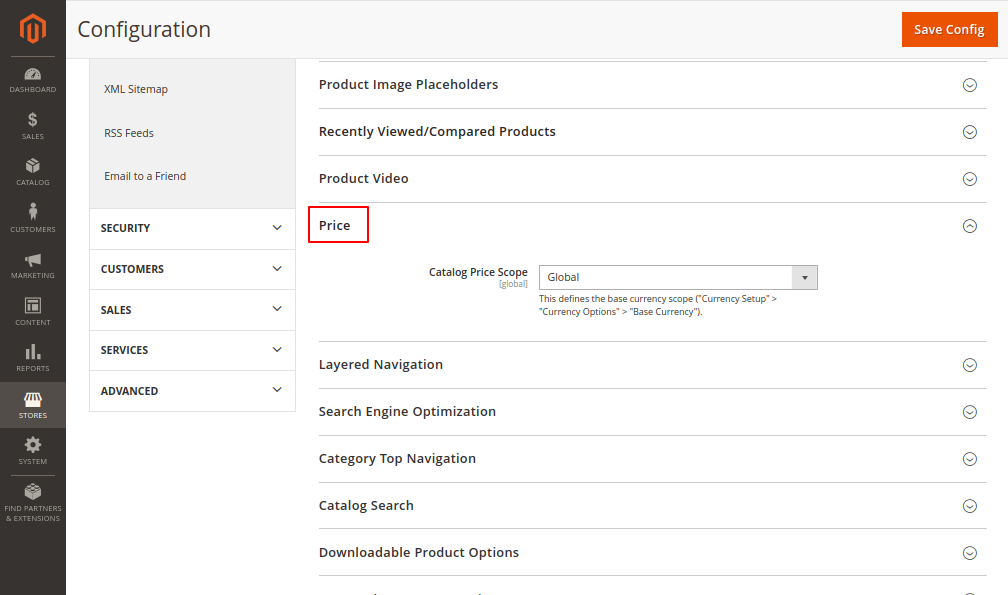Expand the Security settings group
1008x595 pixels.
coord(192,228)
